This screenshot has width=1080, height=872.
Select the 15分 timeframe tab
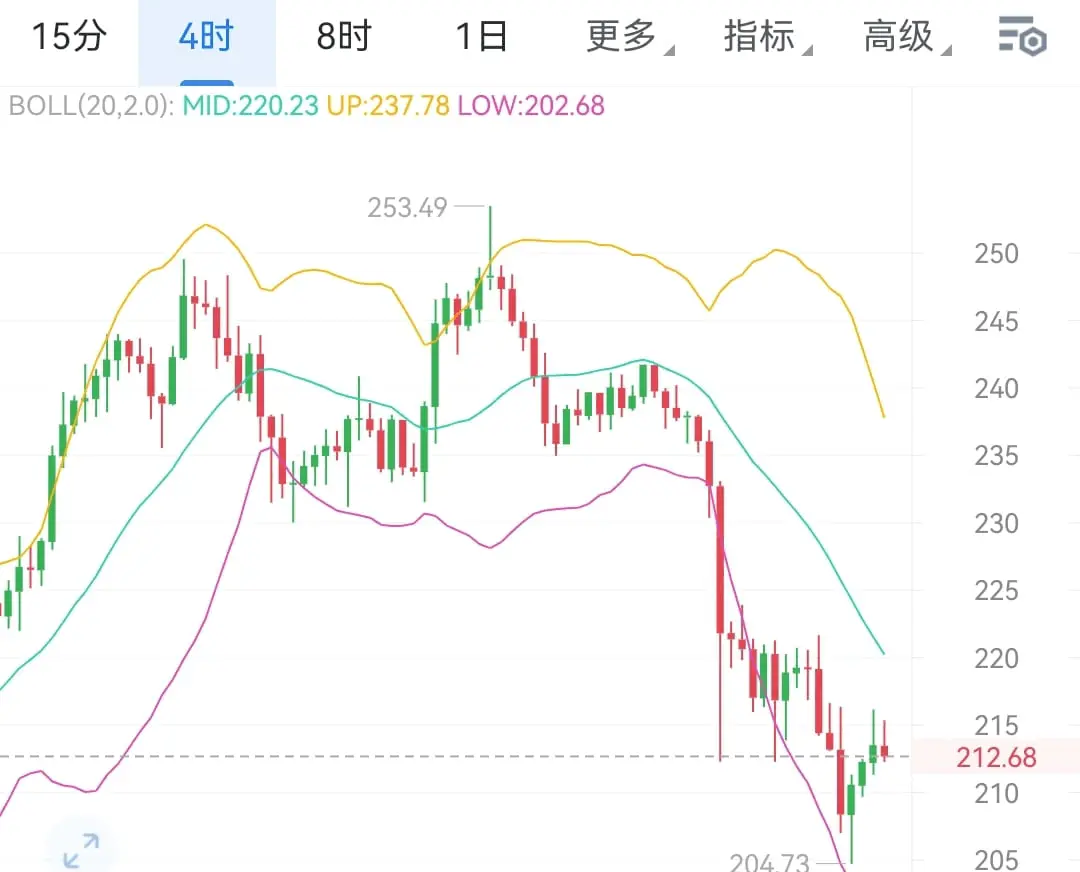[70, 37]
